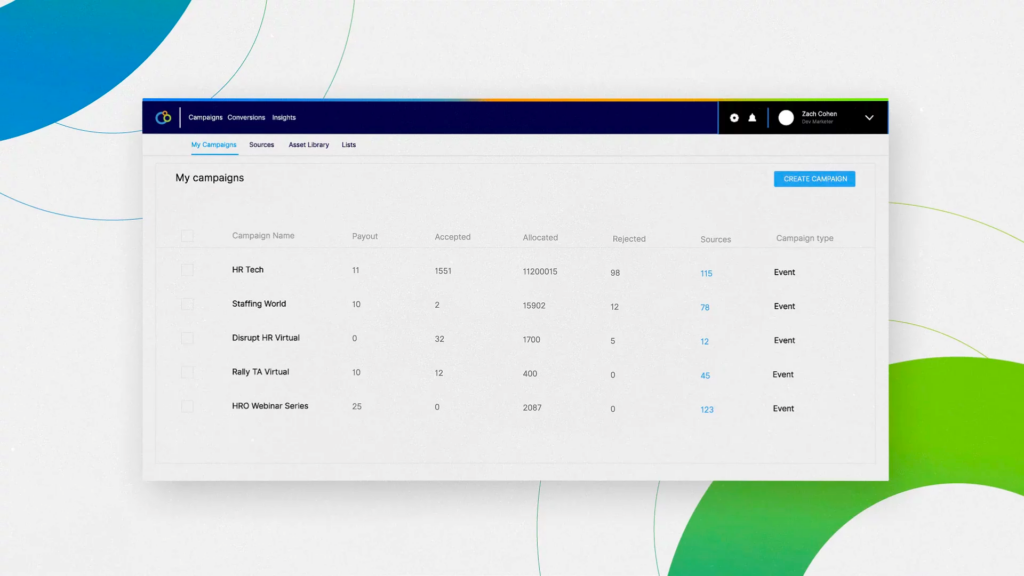Expand the user account dropdown chevron
This screenshot has width=1024, height=576.
871,117
